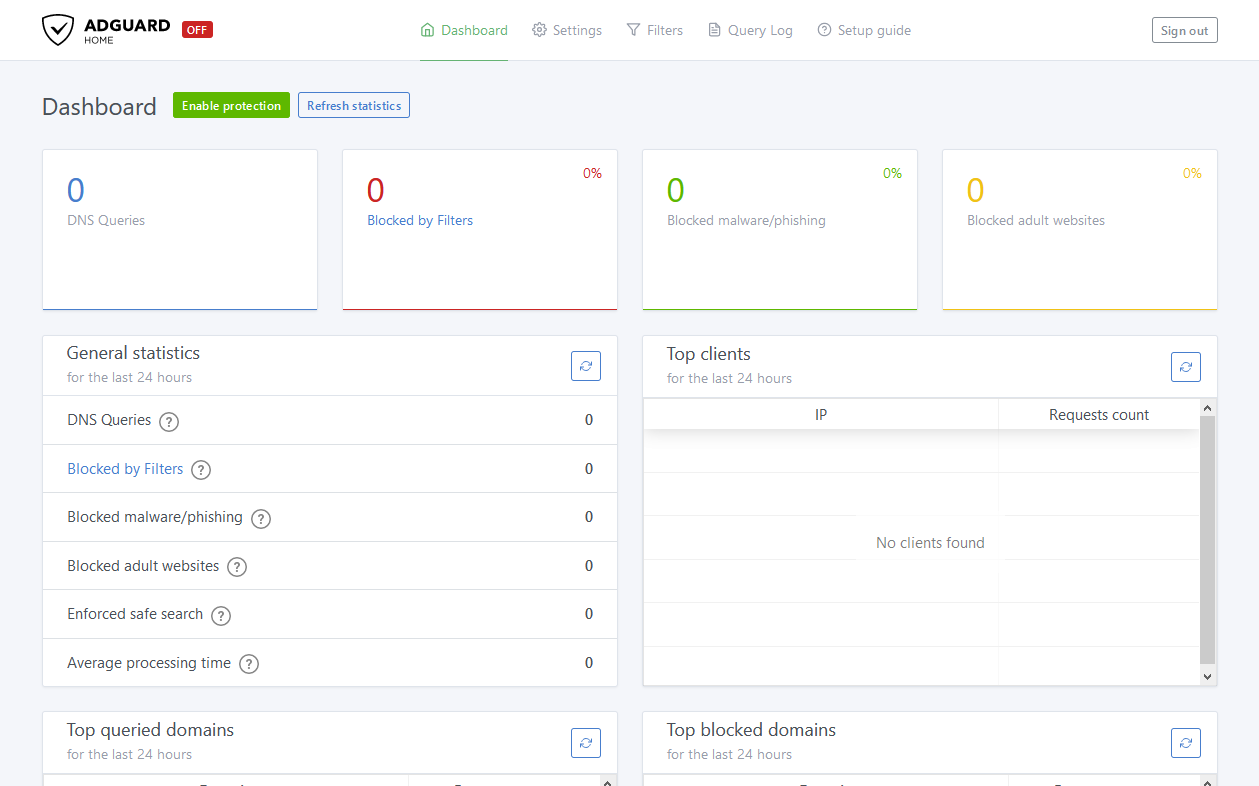
Task: Click the Top clients scrollbar up arrow
Action: pos(1207,408)
